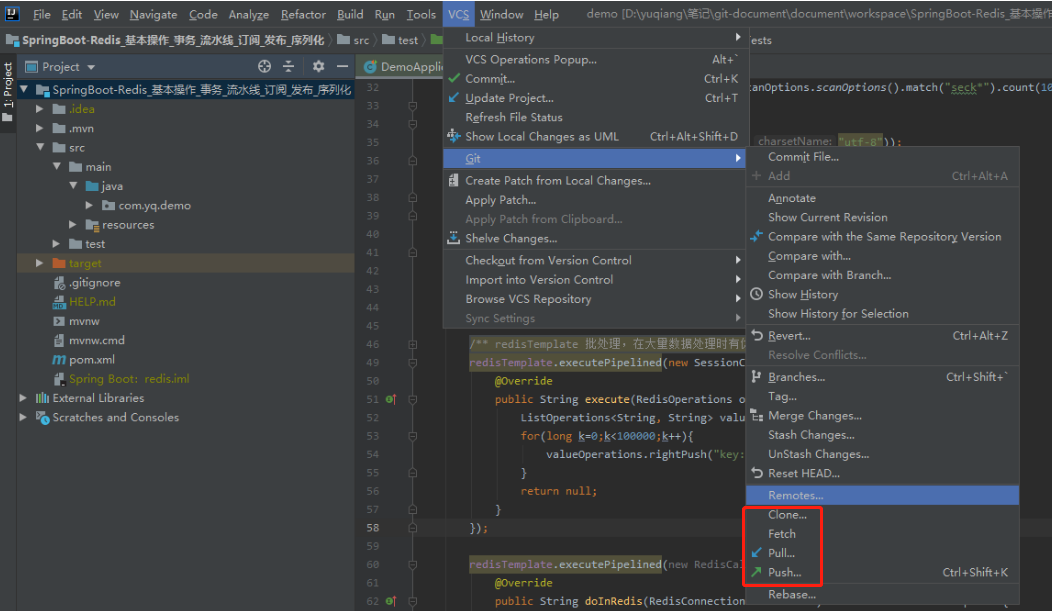Viewport: 1052px width, 611px height.
Task: Click the Maven pom.xml file icon
Action: 59,359
